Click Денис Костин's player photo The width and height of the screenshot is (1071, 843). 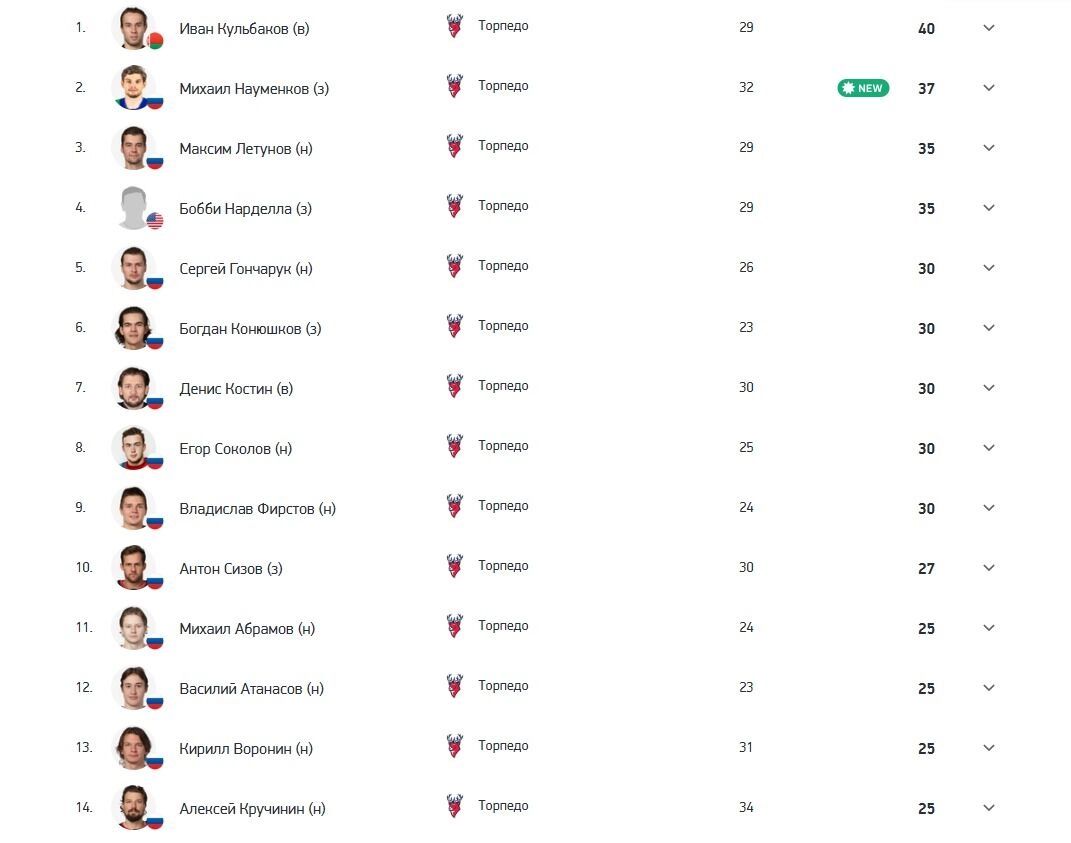[x=133, y=388]
